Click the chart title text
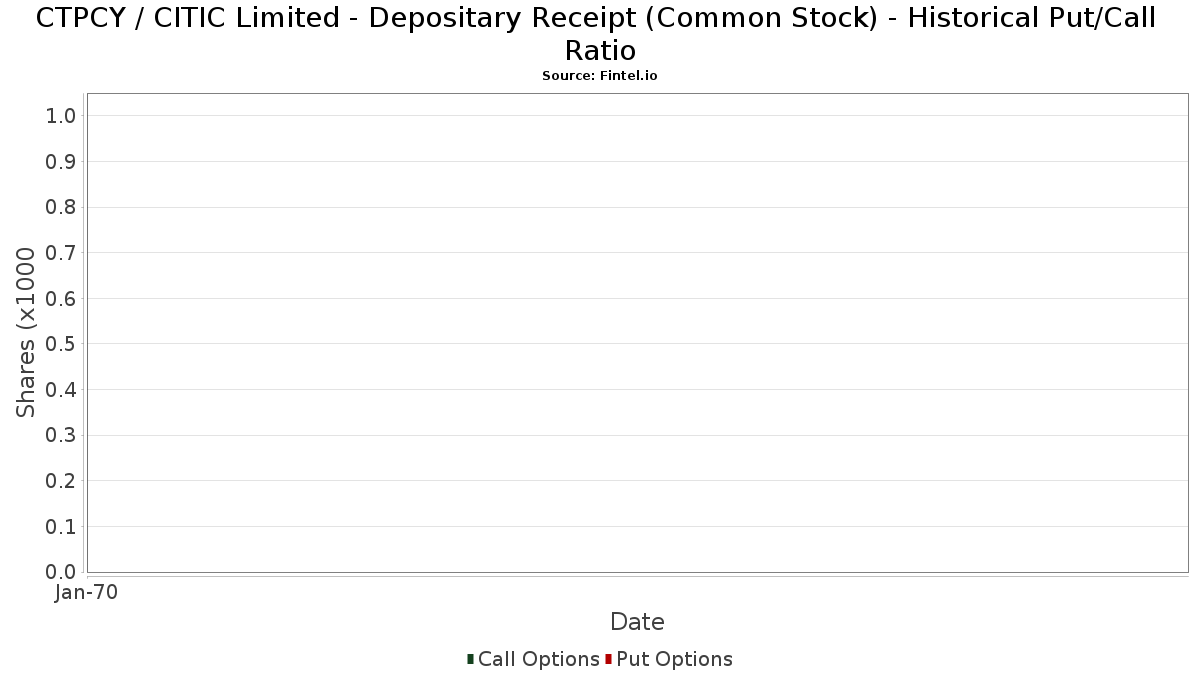 pyautogui.click(x=596, y=33)
